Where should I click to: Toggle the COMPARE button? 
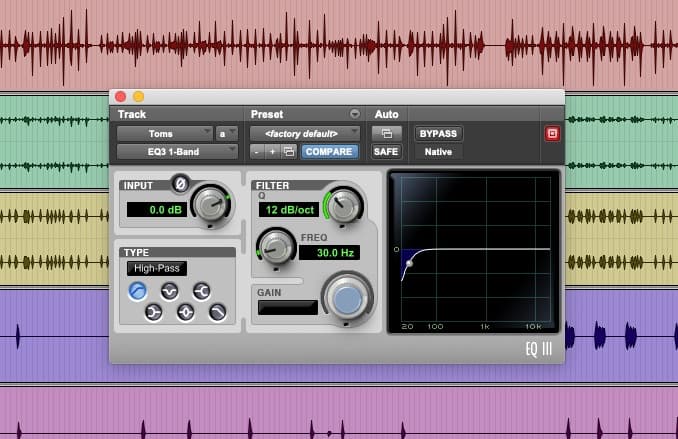[x=329, y=152]
